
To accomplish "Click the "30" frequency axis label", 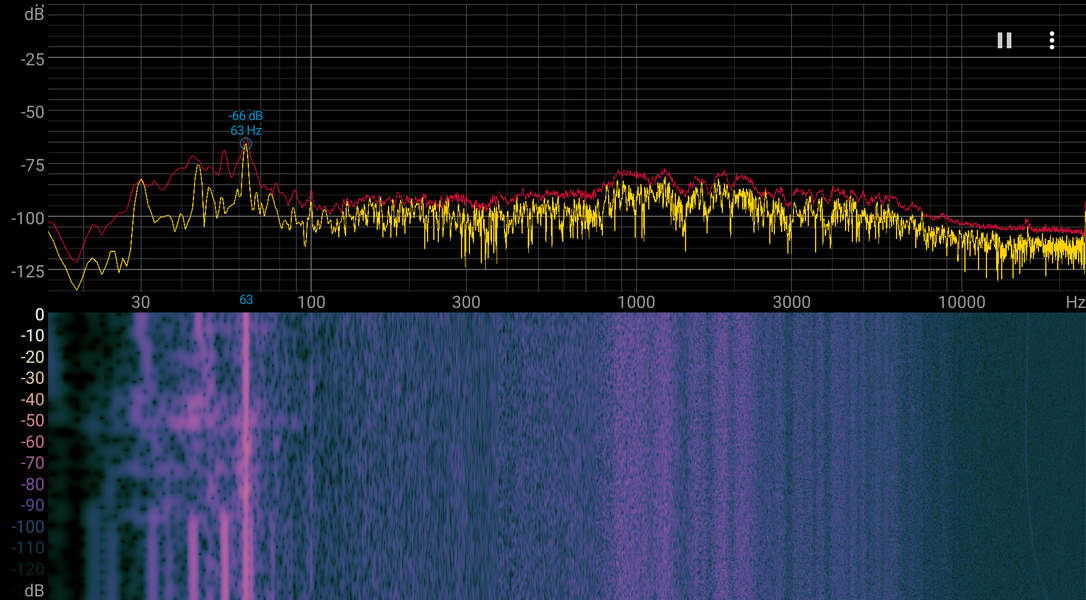I will coord(141,302).
